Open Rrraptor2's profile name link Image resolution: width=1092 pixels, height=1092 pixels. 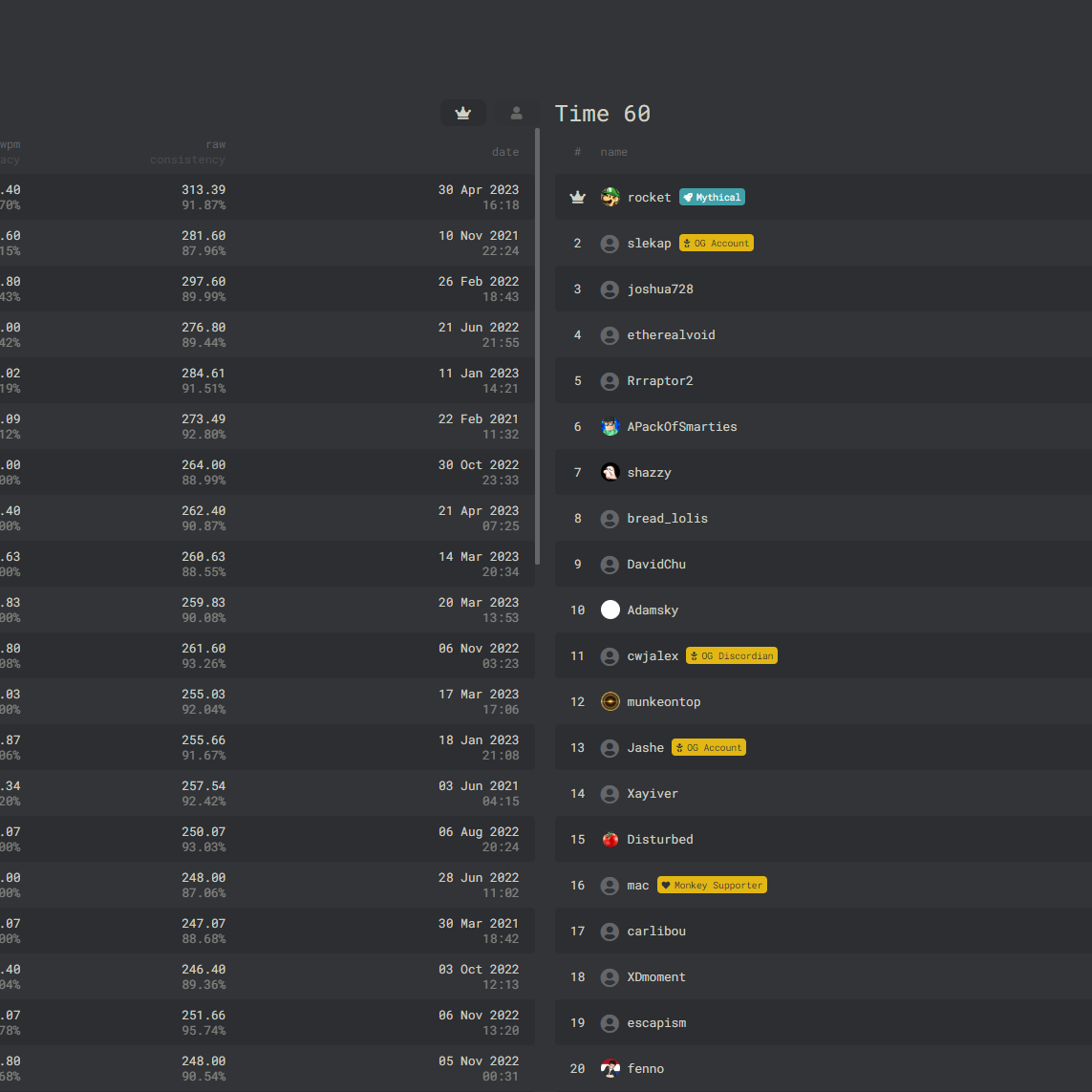(660, 381)
